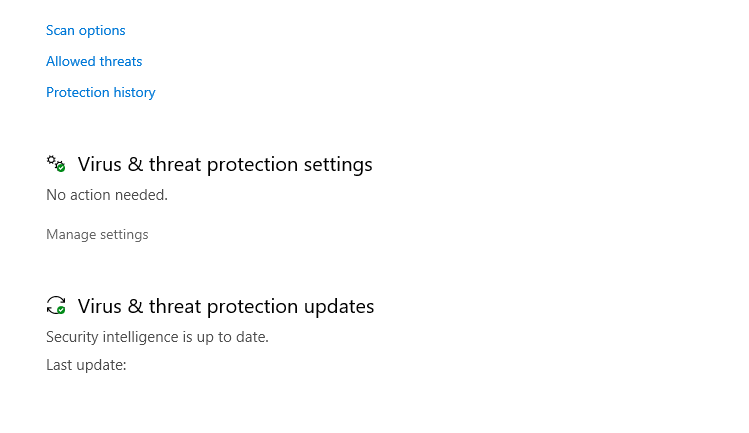
Task: Click the gears icon beside protection settings
Action: point(56,164)
